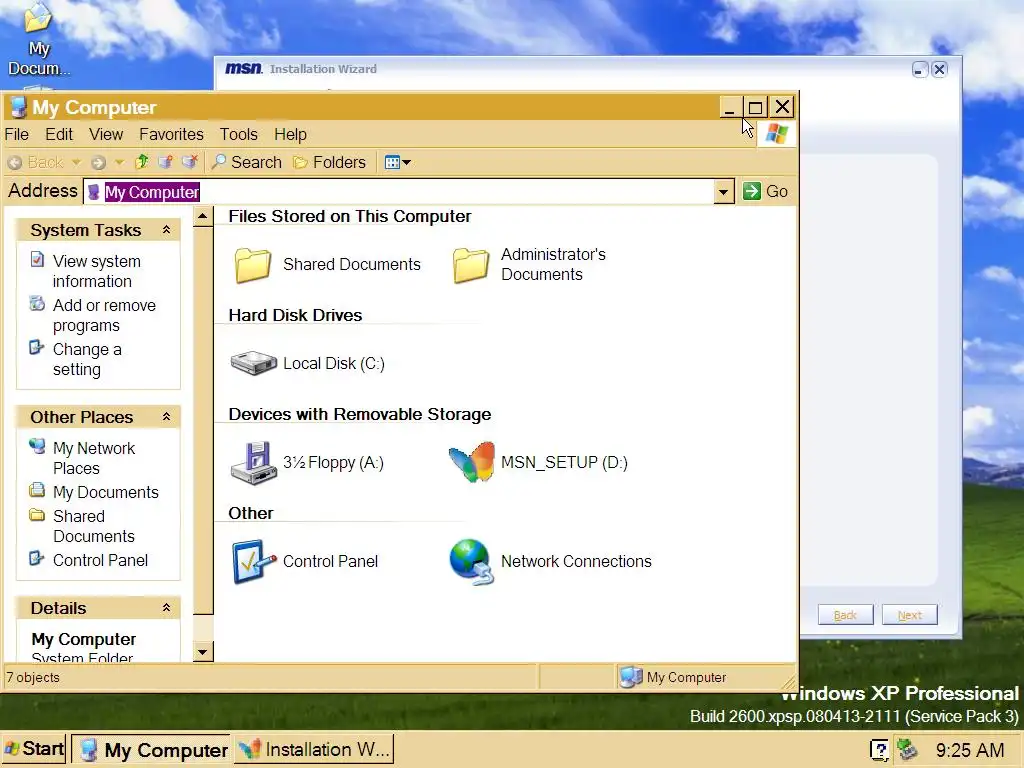Collapse the Other Places panel
Image resolution: width=1024 pixels, height=768 pixels.
click(x=167, y=417)
